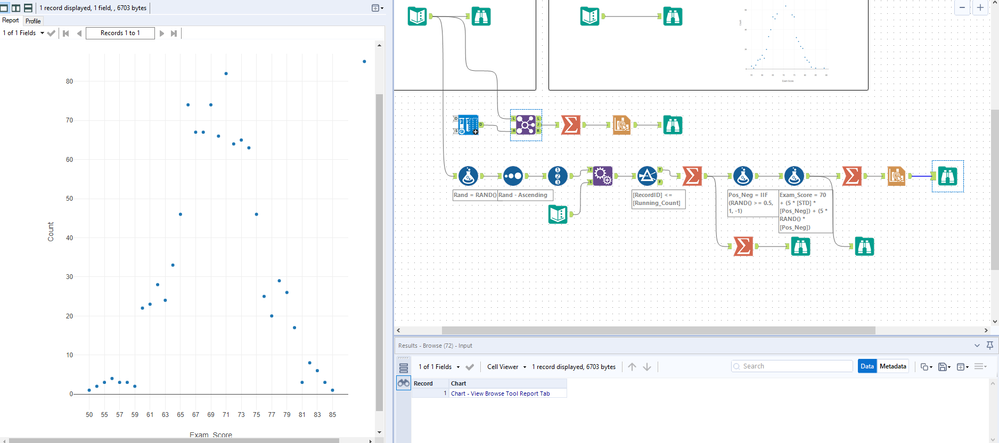Go to the first records page

tap(65, 33)
